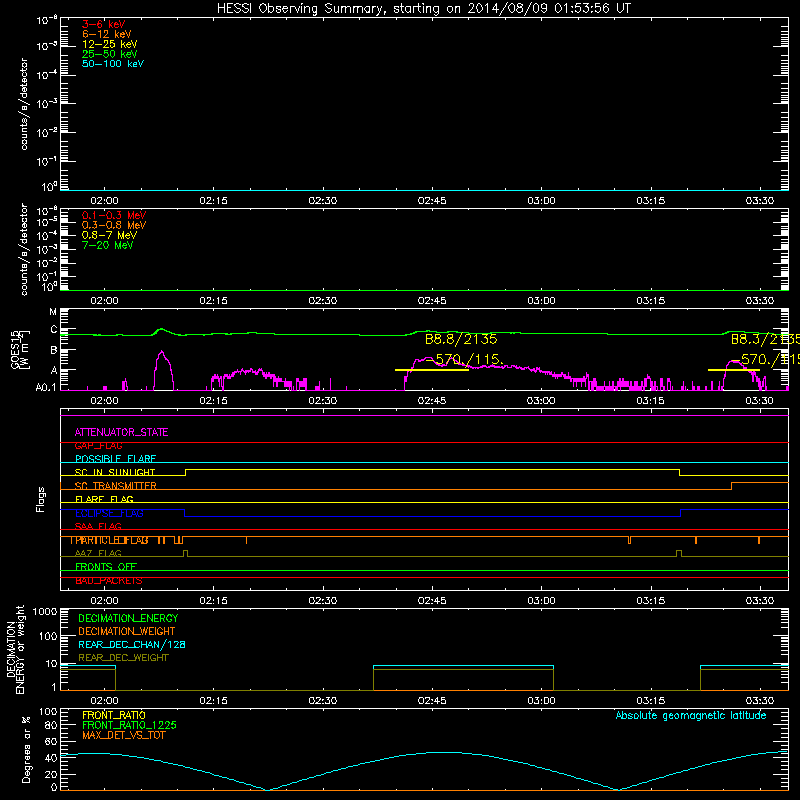Screen dimensions: 800x800
Task: Click the REAR_DEC_WEIGHT legend label
Action: coord(123,658)
